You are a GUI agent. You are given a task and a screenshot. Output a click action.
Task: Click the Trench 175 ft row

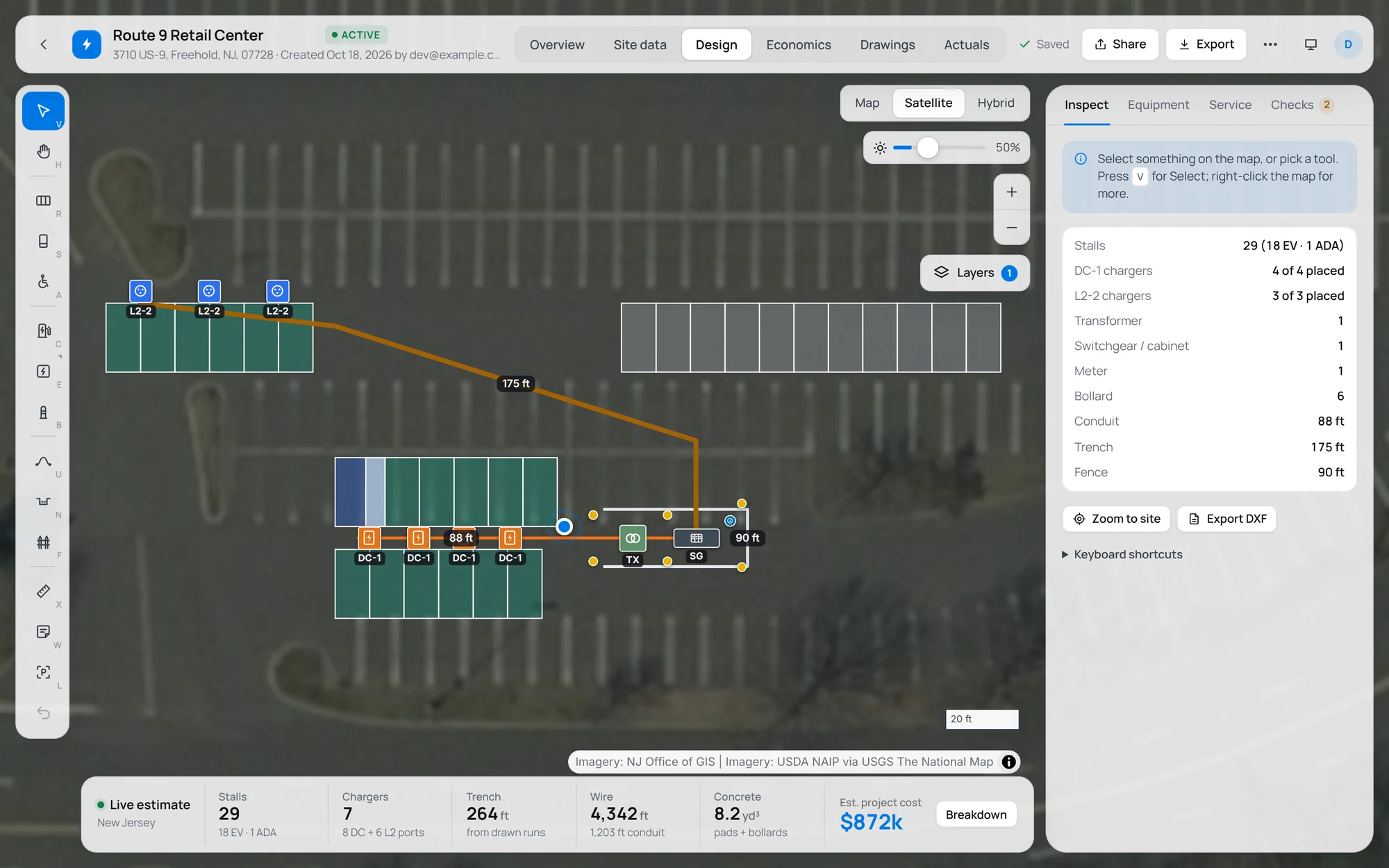[x=1208, y=446]
